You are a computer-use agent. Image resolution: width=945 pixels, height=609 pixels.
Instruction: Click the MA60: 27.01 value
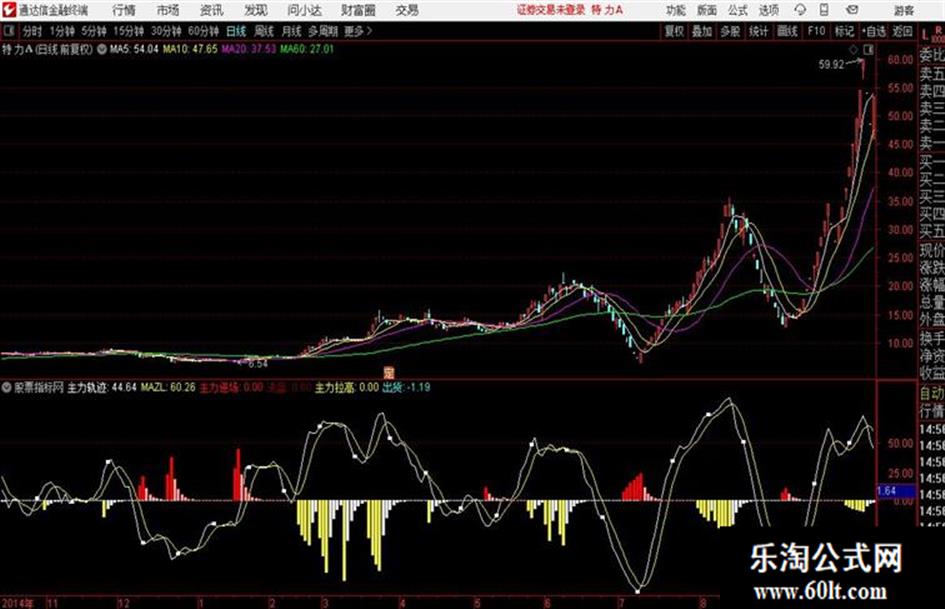coord(306,49)
